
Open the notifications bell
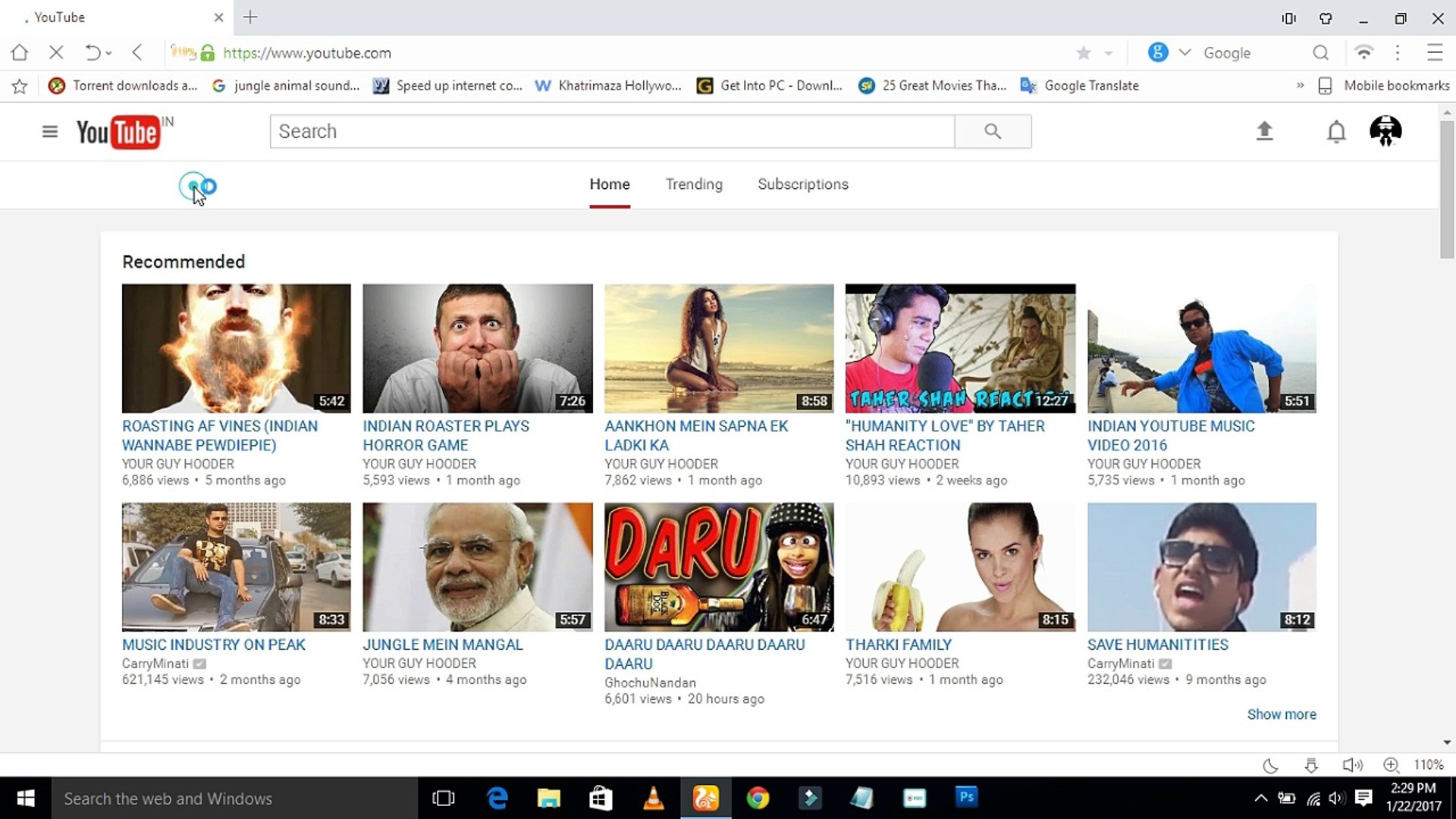tap(1336, 131)
